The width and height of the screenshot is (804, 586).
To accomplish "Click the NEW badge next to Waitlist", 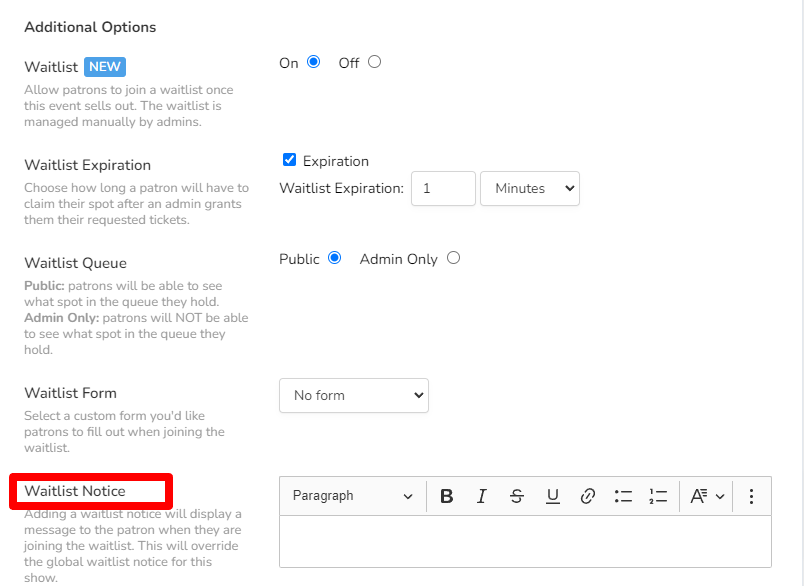I will pos(104,66).
